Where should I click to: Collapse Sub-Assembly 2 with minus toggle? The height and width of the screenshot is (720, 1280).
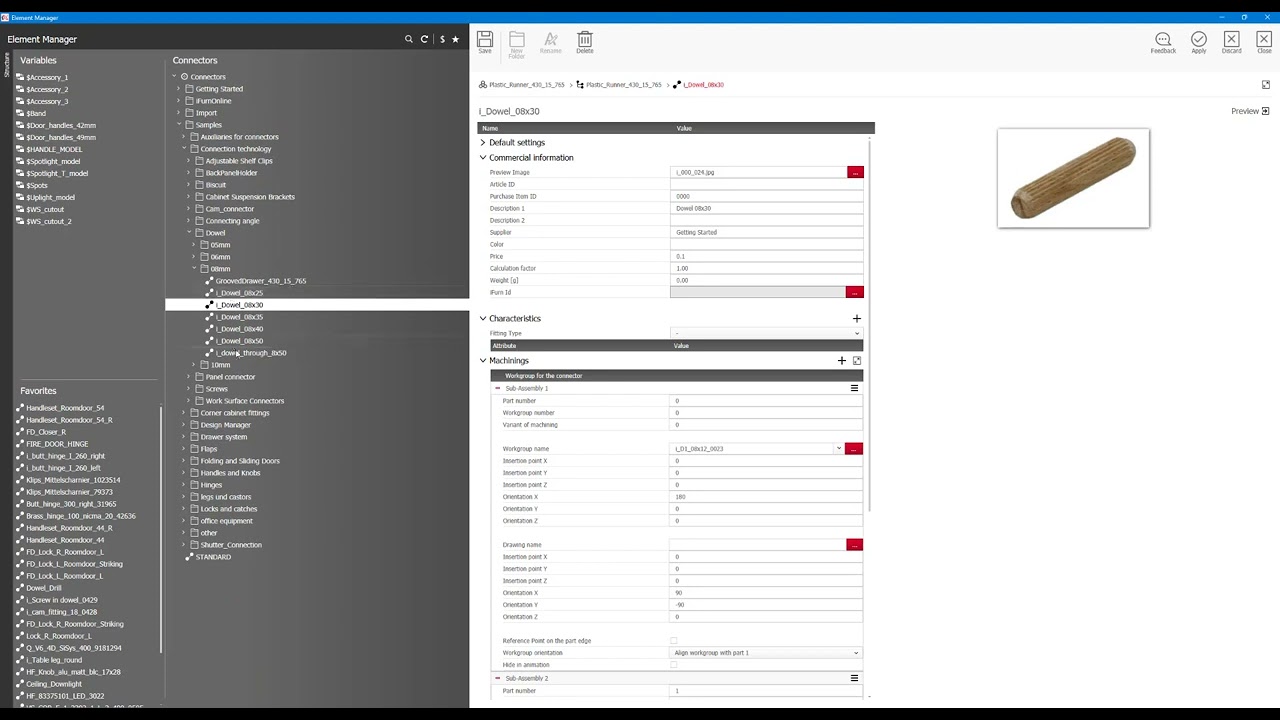pyautogui.click(x=497, y=678)
